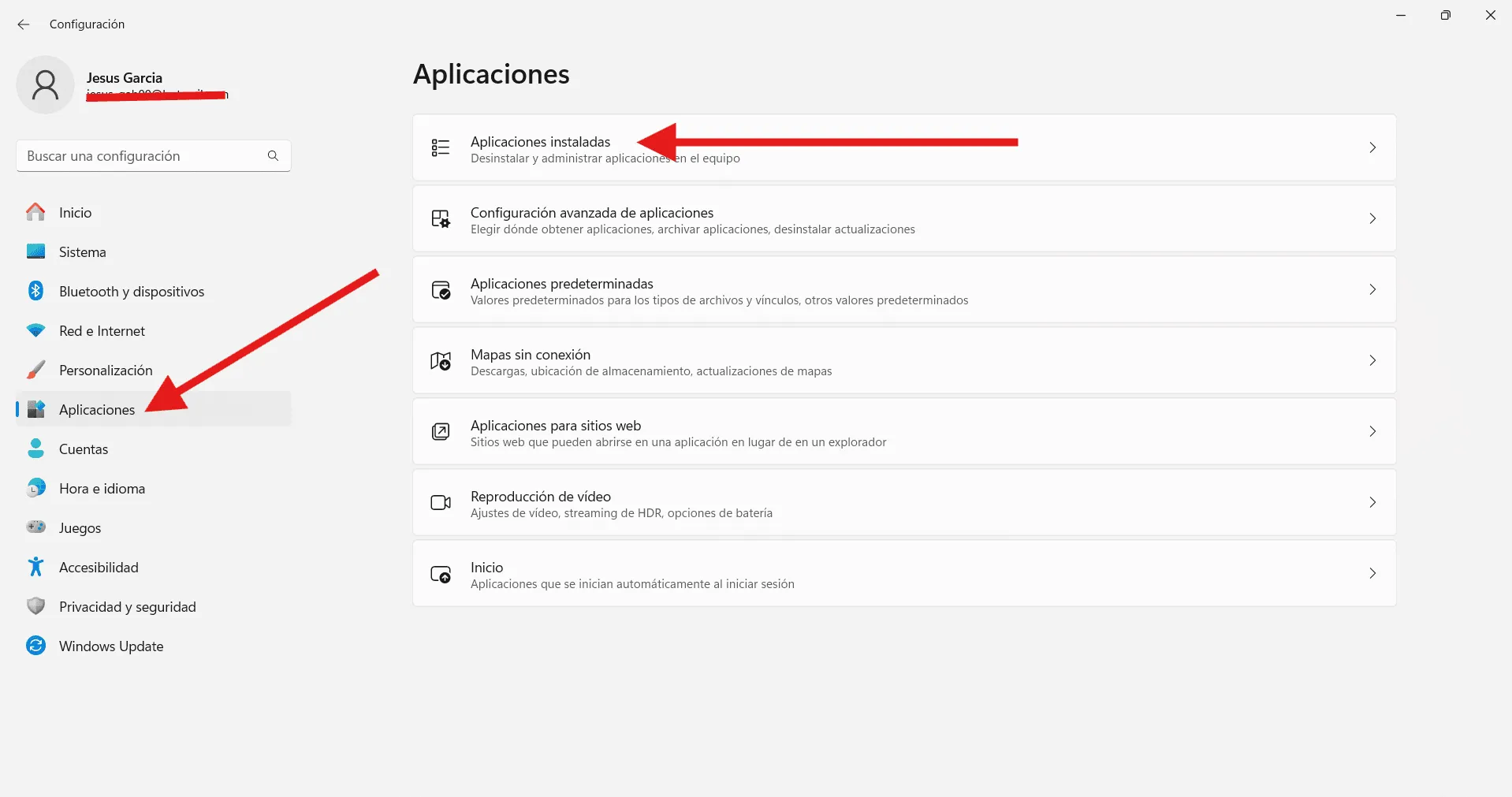Click the Accesibilidad figure icon
Viewport: 1512px width, 797px height.
tap(35, 567)
